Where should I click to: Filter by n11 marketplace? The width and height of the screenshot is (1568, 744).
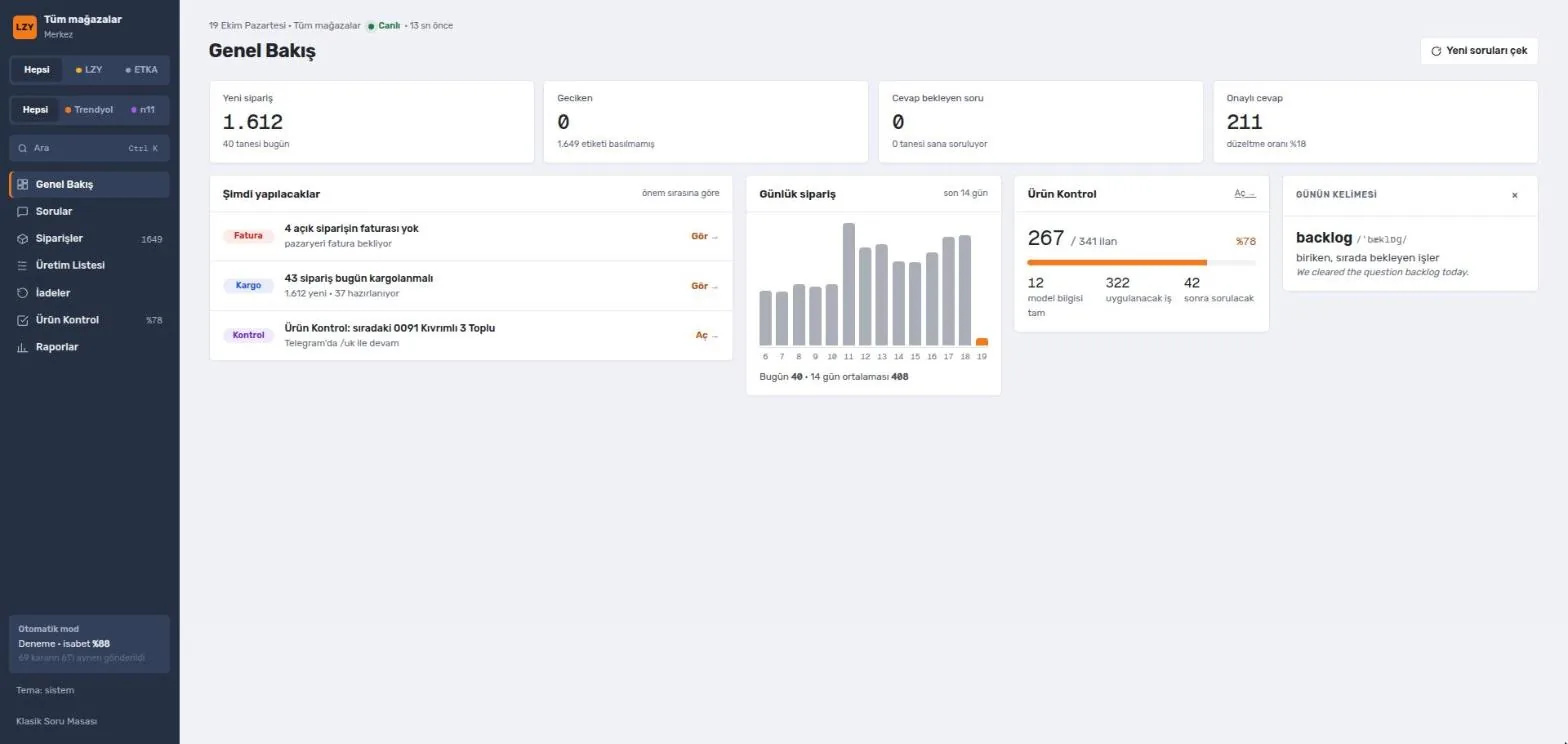tap(143, 110)
